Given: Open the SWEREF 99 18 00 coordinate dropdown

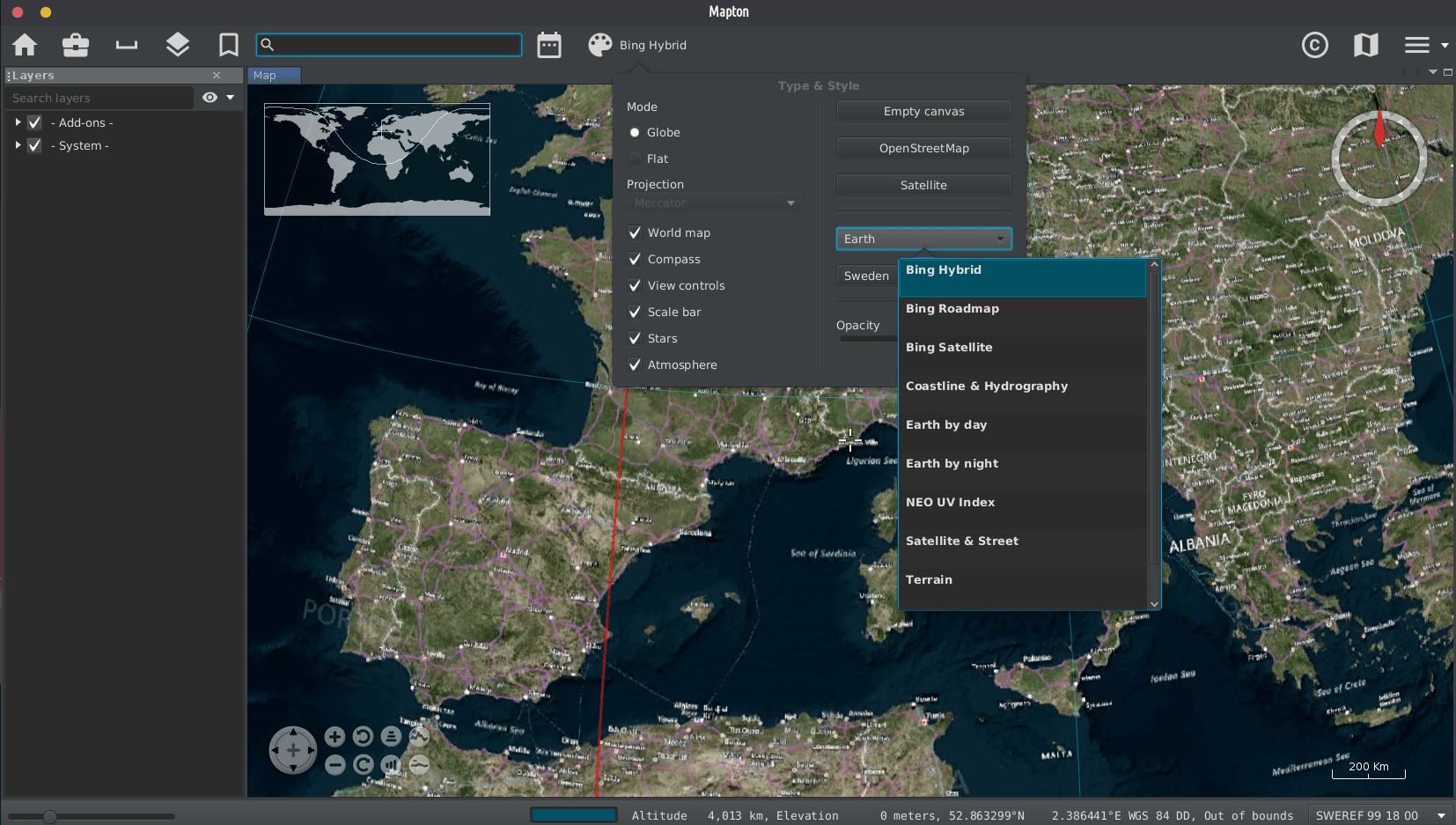Looking at the screenshot, I should [x=1379, y=815].
